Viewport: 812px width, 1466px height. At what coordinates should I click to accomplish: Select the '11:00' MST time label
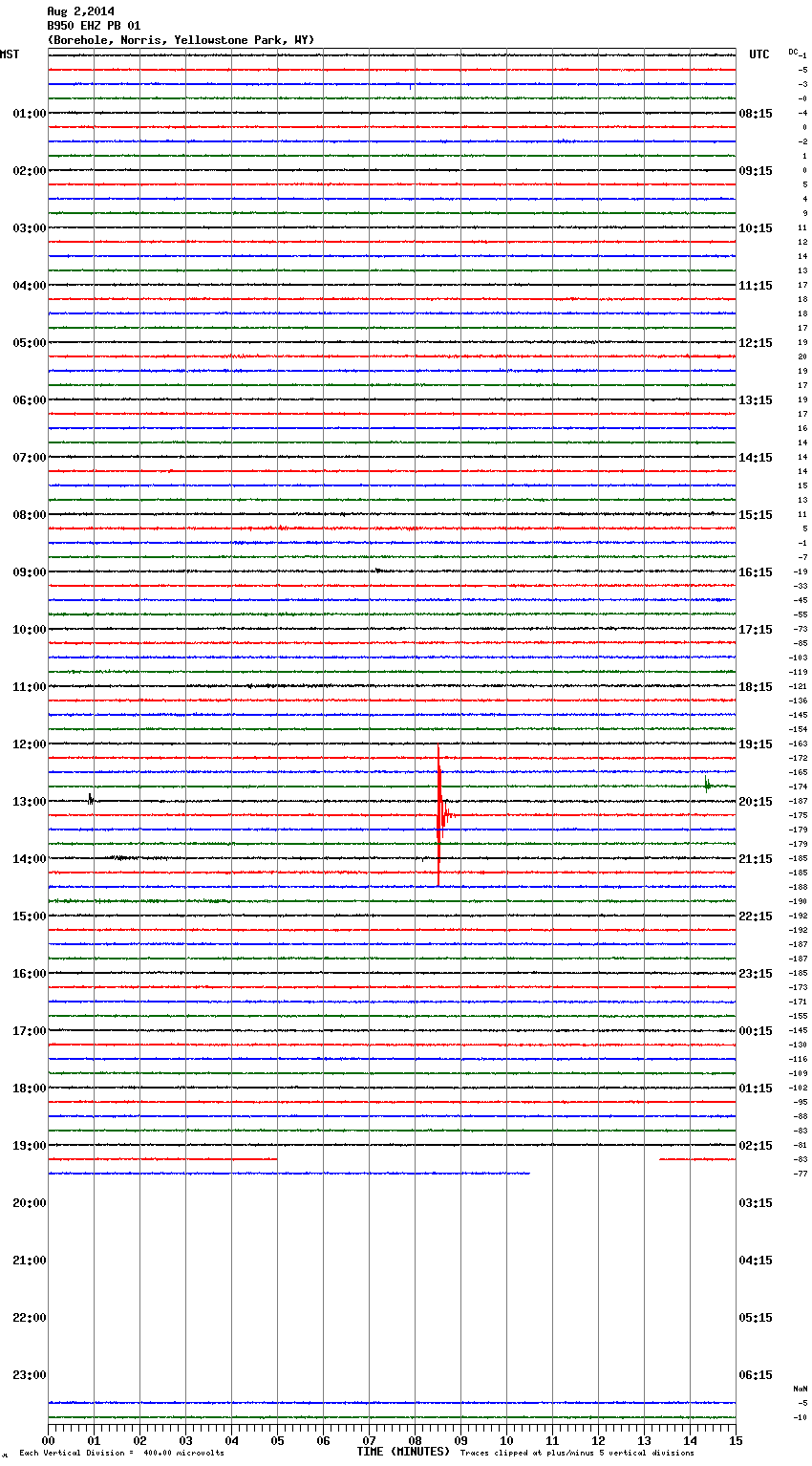click(x=30, y=687)
